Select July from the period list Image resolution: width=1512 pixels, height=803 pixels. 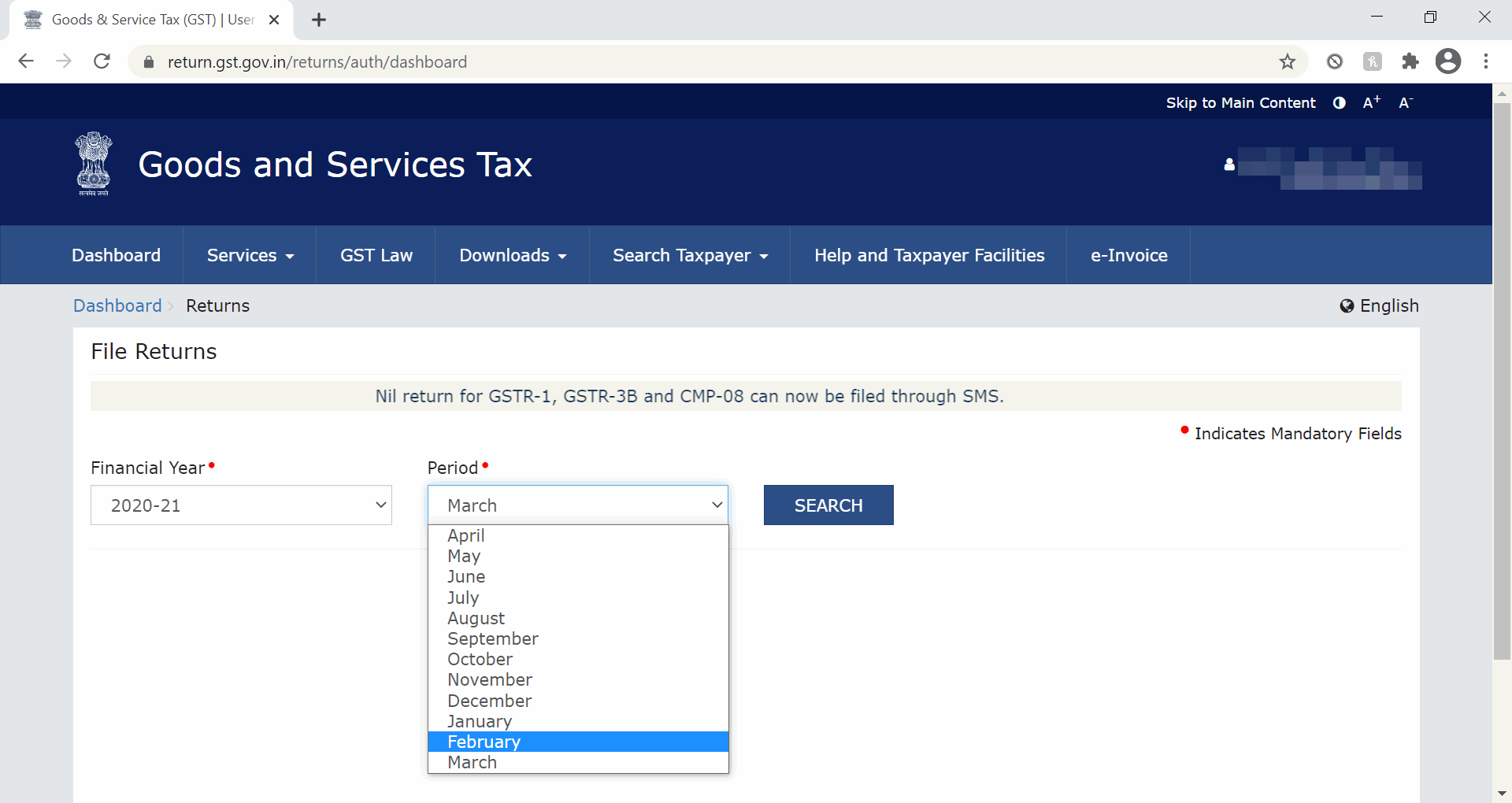point(578,598)
